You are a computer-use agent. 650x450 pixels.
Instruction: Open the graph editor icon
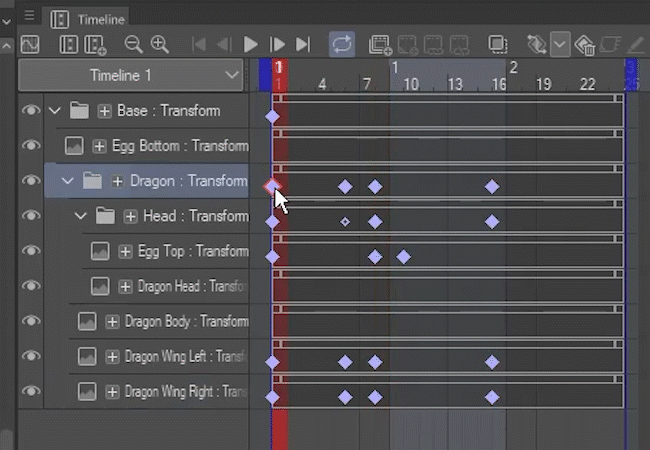coord(30,44)
